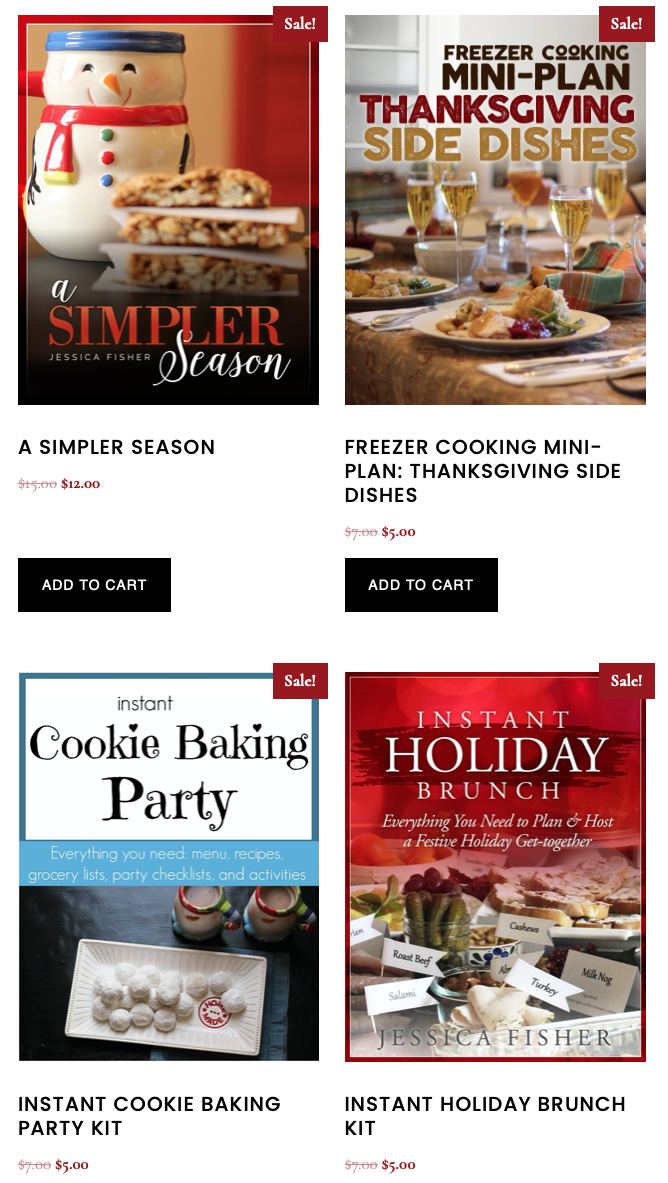The image size is (668, 1183).
Task: Click $5.00 price under Holiday Brunch Kit
Action: 399,1165
